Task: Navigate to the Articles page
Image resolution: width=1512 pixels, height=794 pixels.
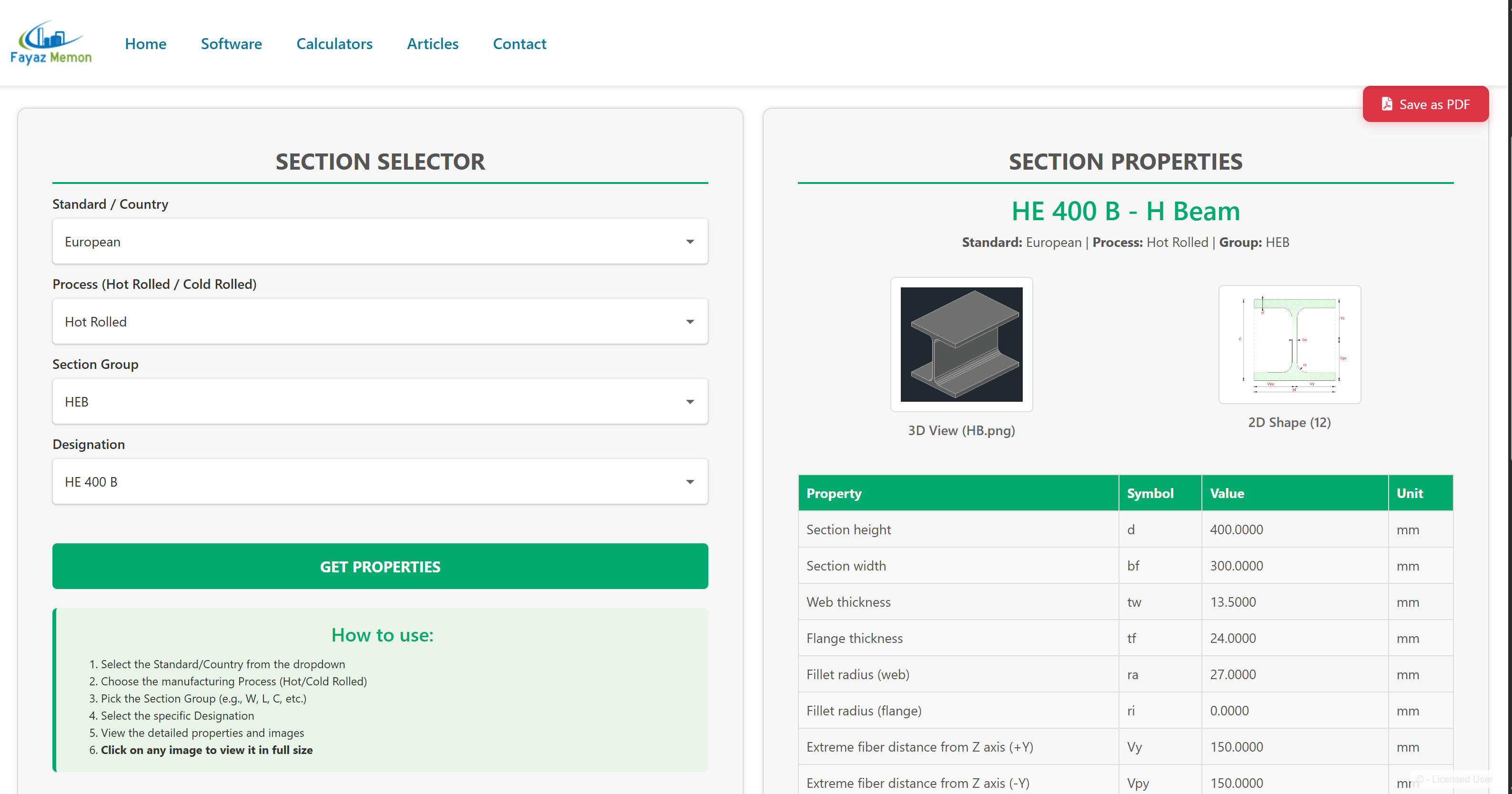Action: point(433,43)
